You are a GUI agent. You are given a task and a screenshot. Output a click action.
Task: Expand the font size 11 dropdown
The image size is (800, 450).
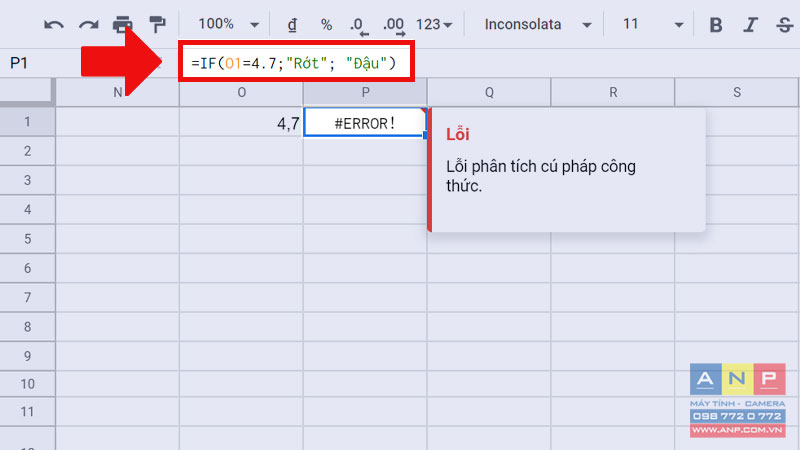point(653,24)
